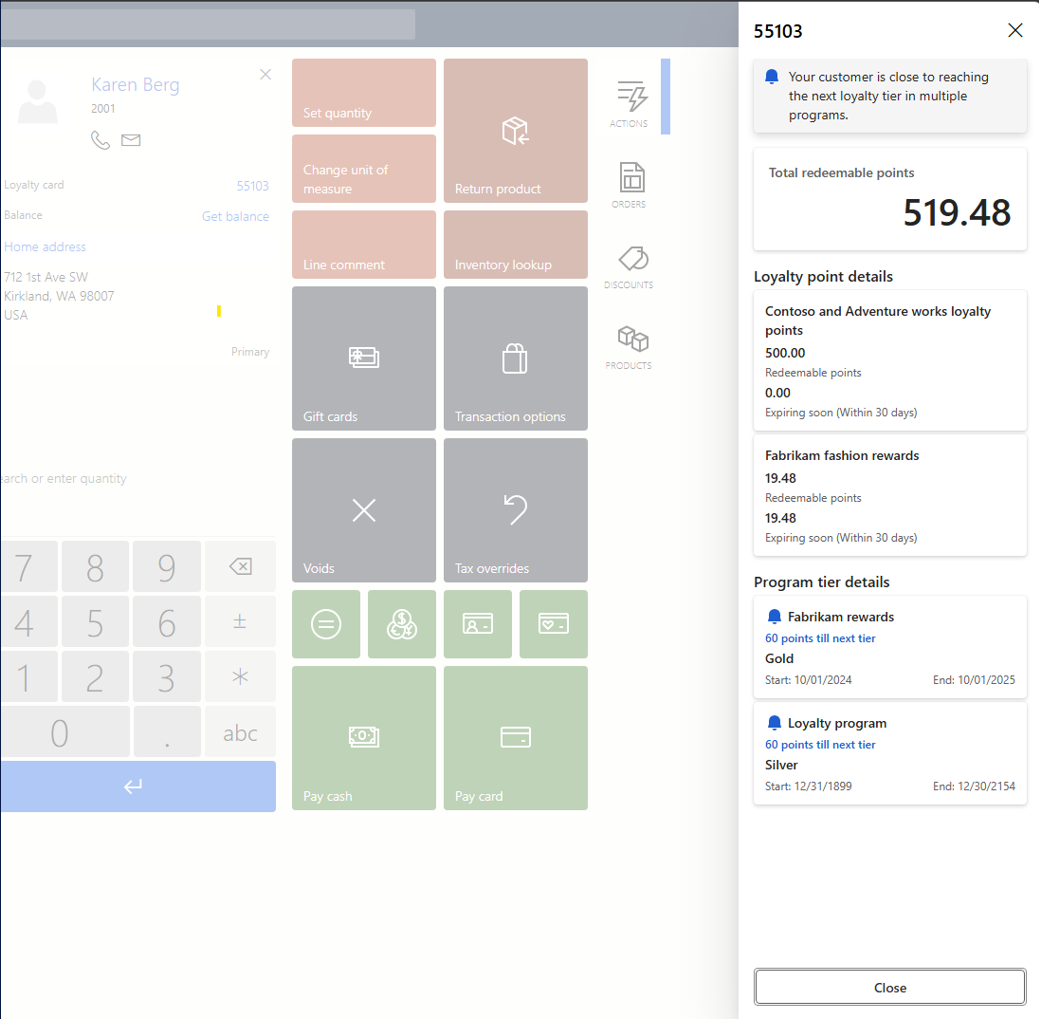
Task: Open the Discounts sidebar tab
Action: pos(629,266)
